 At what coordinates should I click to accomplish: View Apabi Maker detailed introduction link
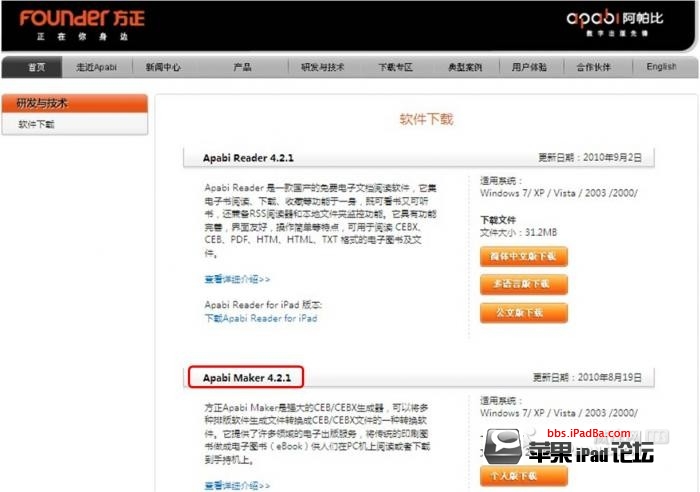click(x=237, y=485)
